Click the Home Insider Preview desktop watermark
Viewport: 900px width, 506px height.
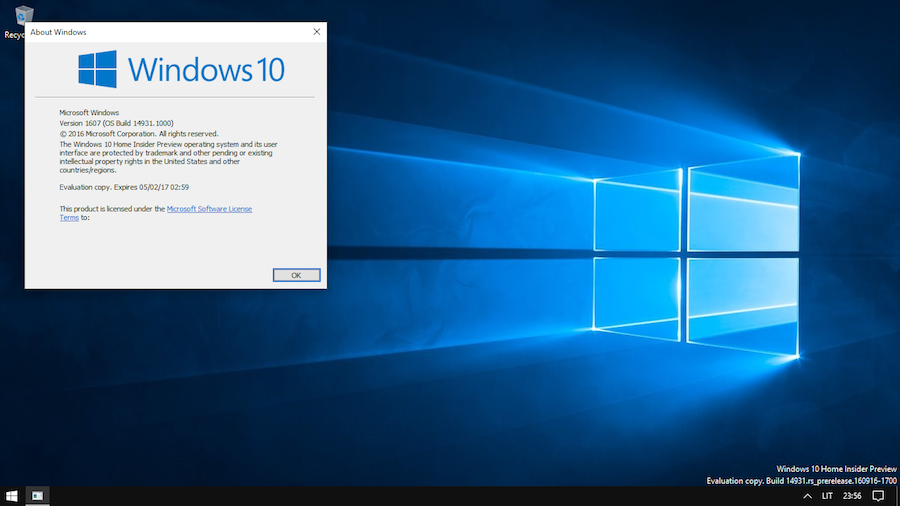(836, 469)
